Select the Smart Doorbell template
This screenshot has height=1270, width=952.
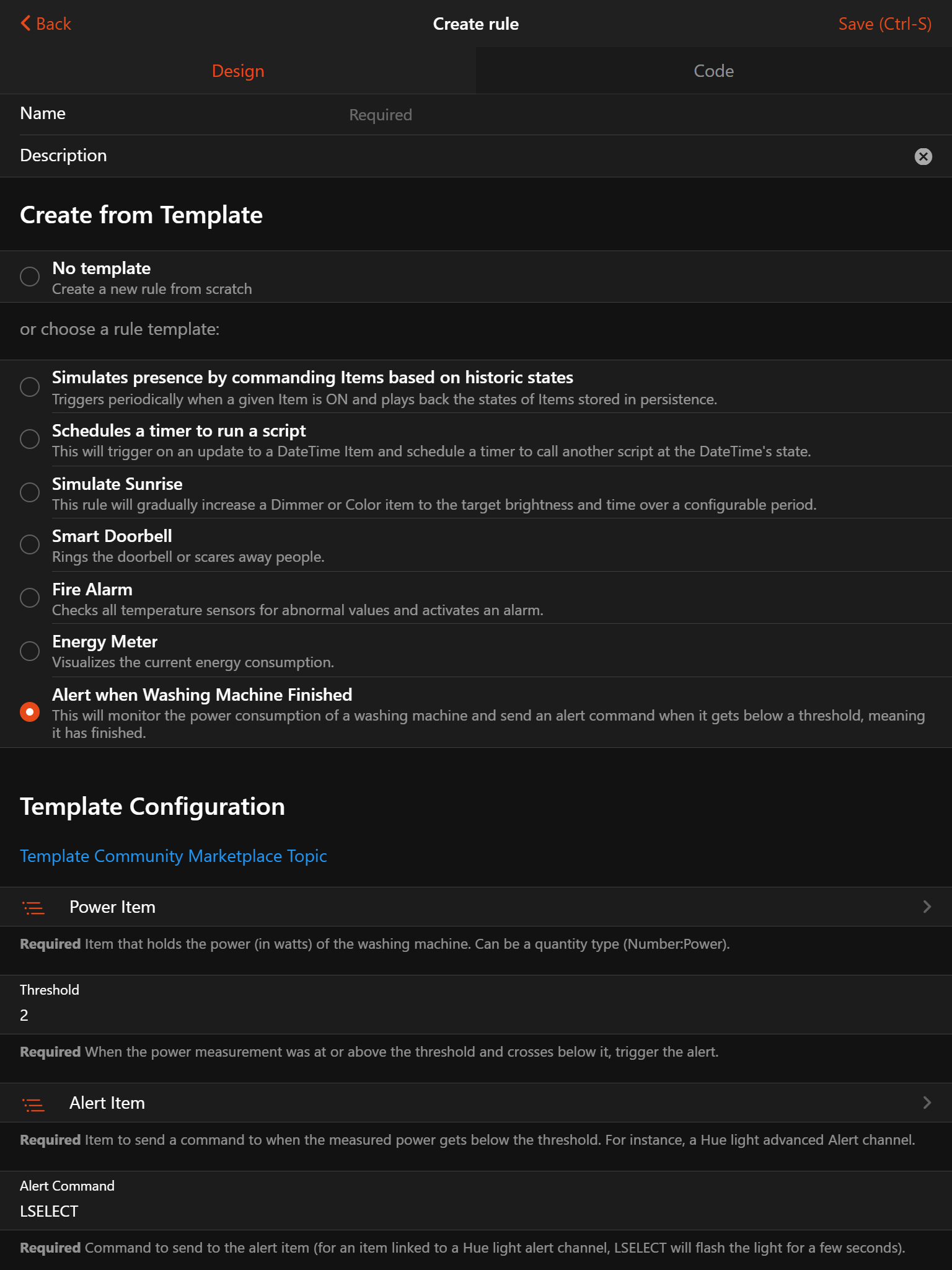(x=30, y=544)
